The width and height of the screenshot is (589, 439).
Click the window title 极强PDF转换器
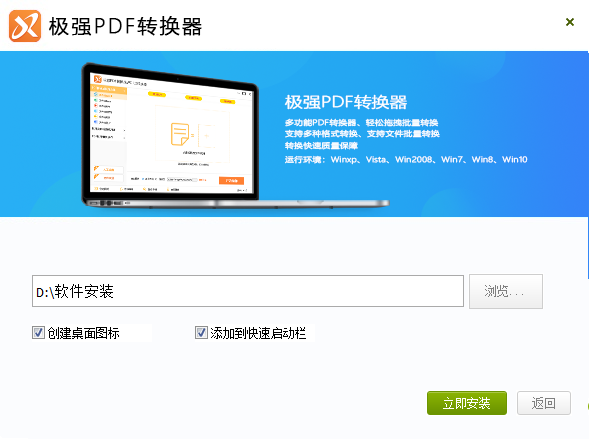coord(125,26)
